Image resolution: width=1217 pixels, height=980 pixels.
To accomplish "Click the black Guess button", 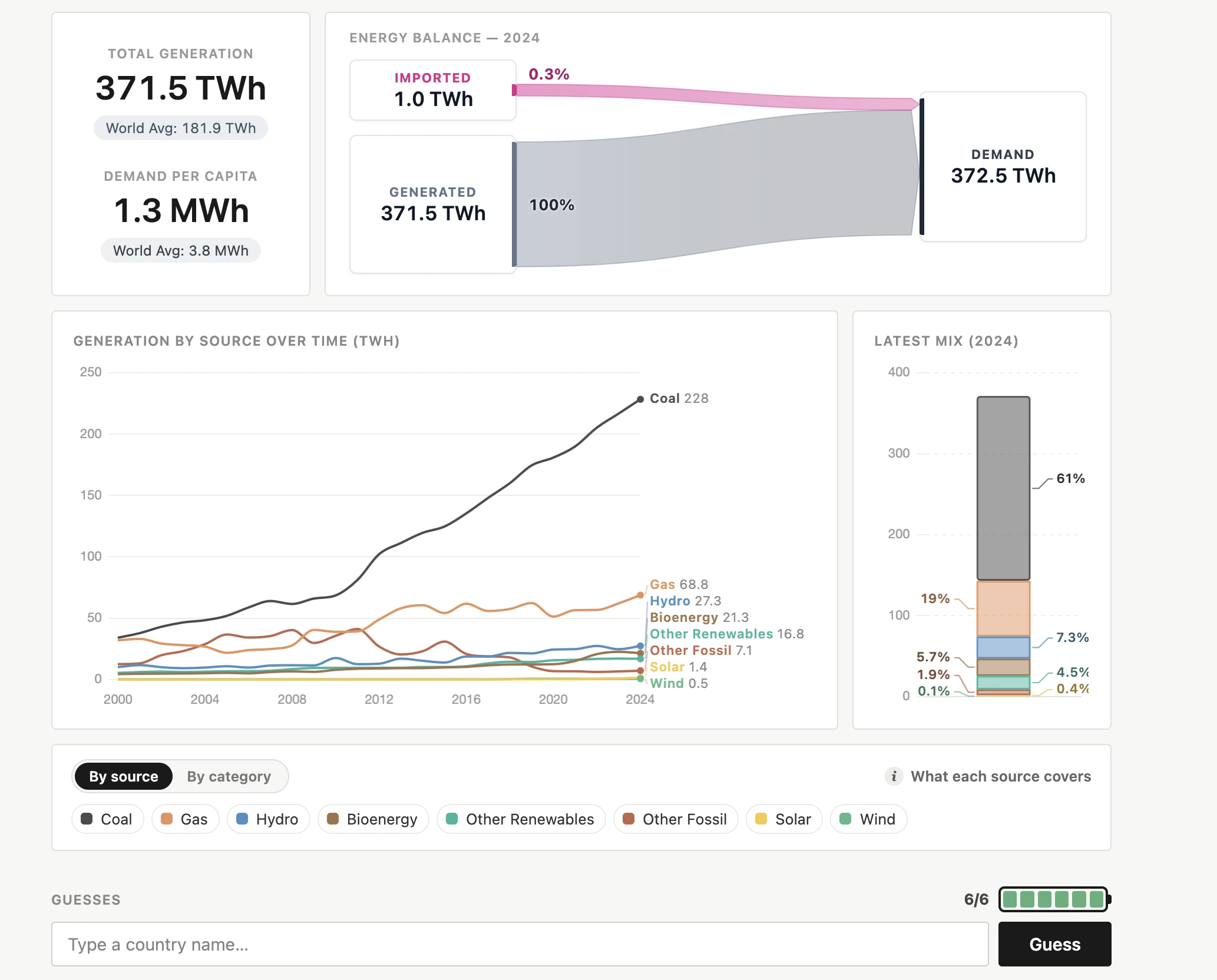I will tap(1054, 944).
